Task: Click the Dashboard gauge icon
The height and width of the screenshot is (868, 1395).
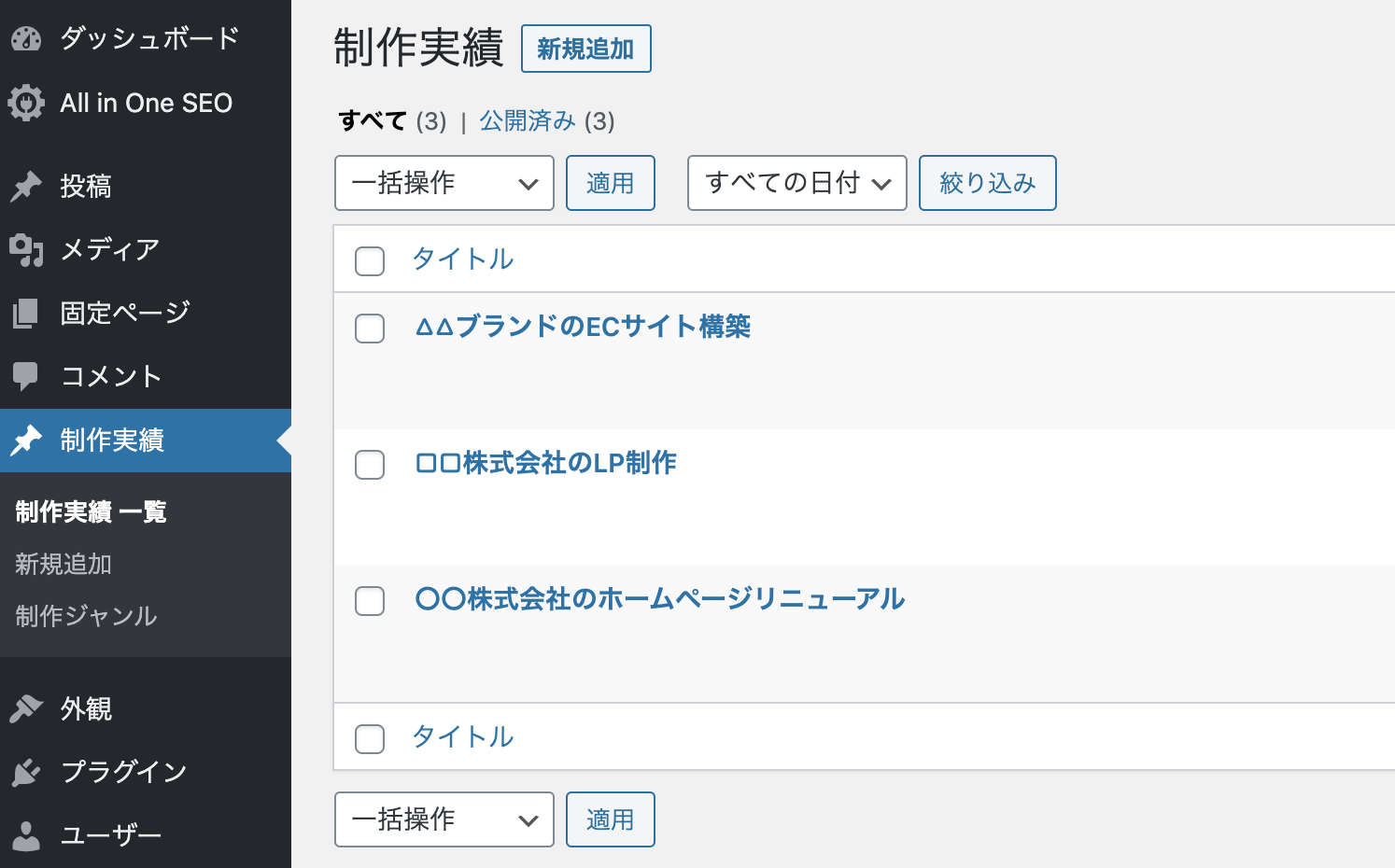Action: point(26,39)
